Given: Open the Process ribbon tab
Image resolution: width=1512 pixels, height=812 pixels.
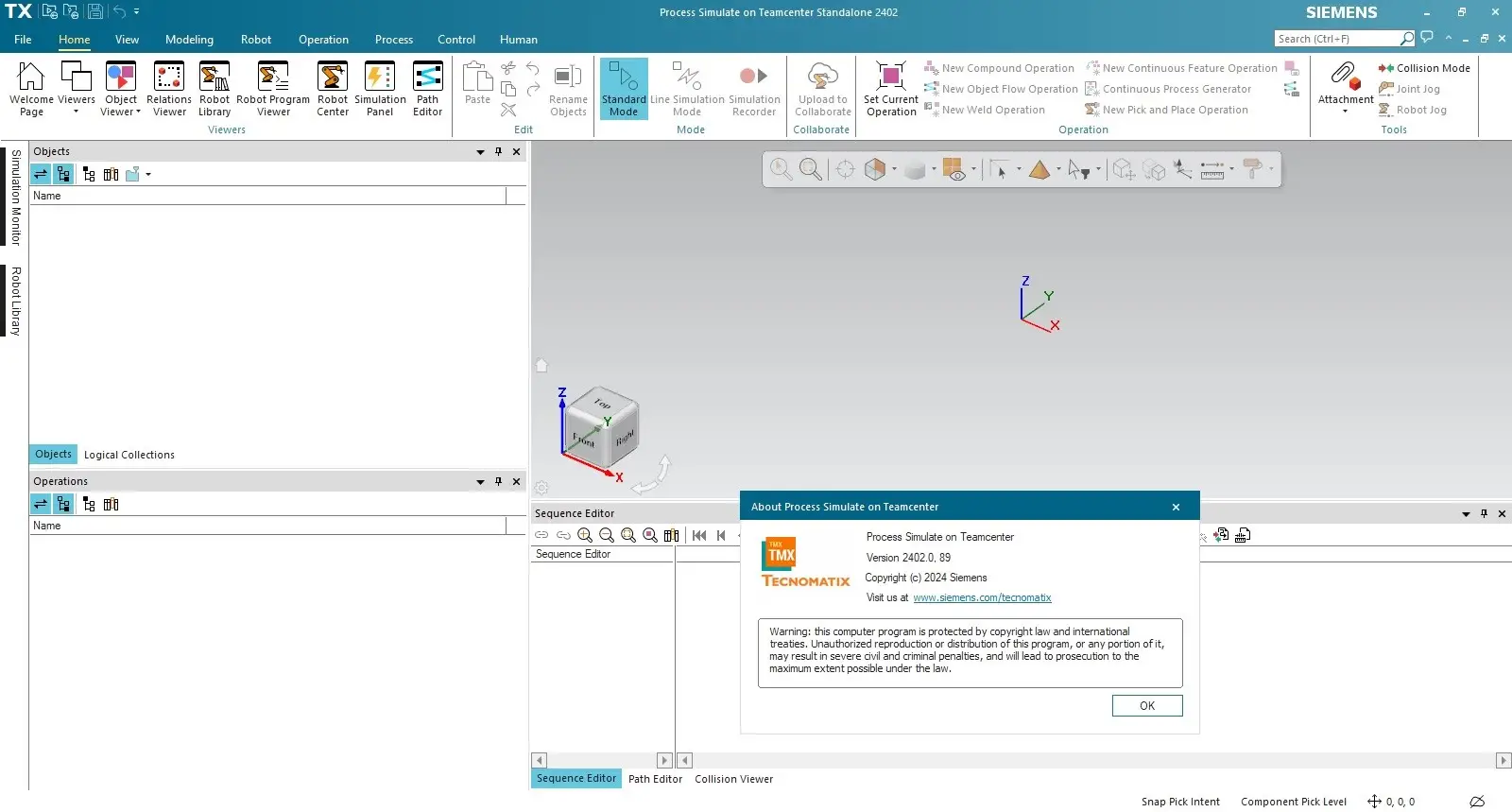Looking at the screenshot, I should tap(393, 40).
